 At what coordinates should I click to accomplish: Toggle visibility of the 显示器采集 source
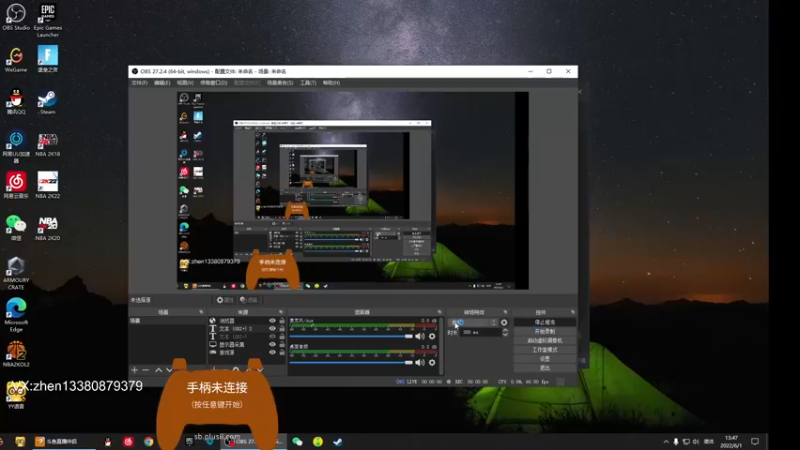point(272,344)
